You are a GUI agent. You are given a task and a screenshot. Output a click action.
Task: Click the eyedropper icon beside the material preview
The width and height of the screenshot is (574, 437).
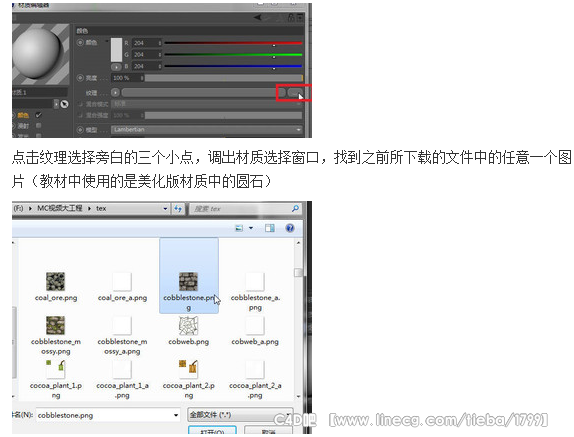point(64,104)
